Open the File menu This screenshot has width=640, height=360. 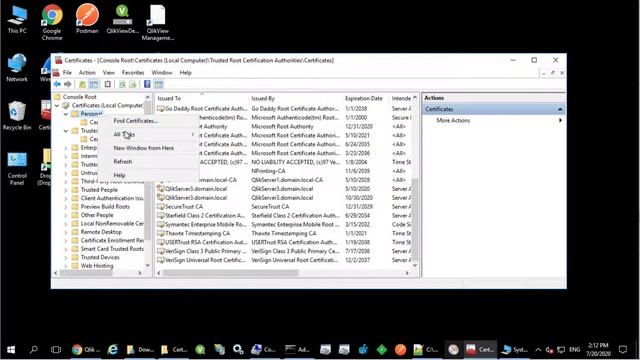[x=67, y=73]
